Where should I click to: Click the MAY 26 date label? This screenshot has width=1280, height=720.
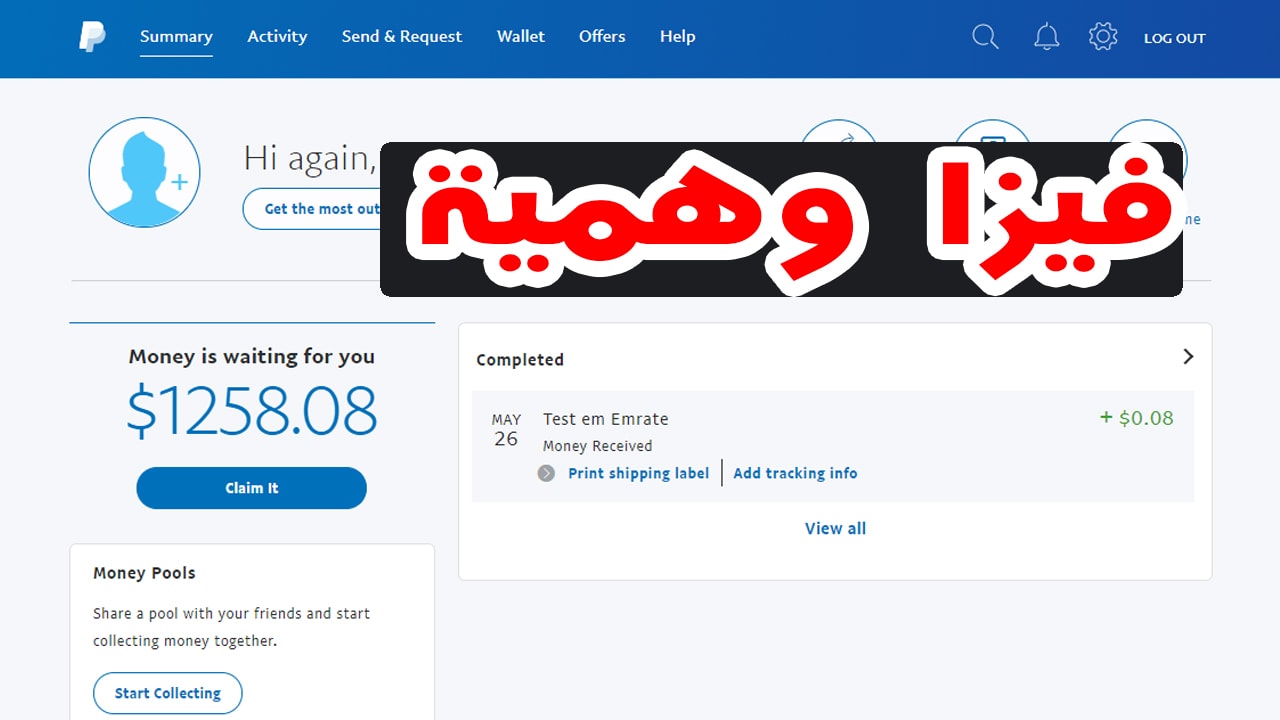pyautogui.click(x=506, y=430)
